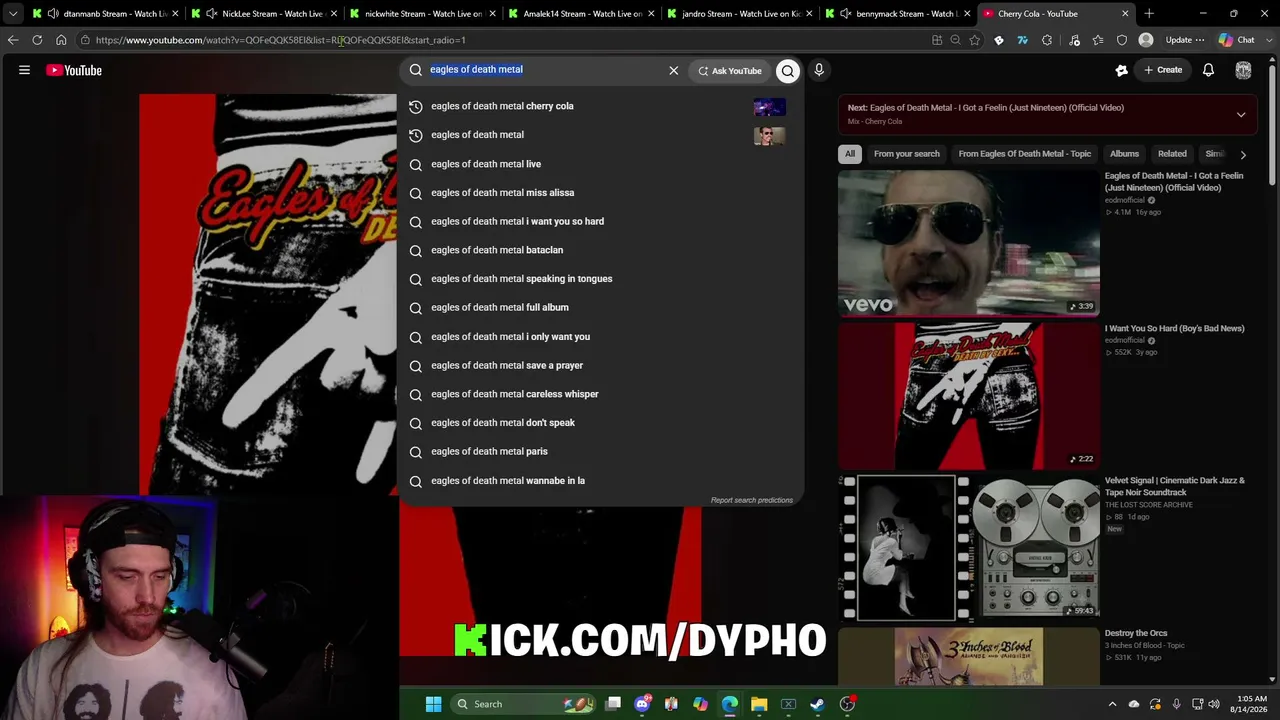Open the YouTube account avatar menu
The height and width of the screenshot is (720, 1280).
1243,70
